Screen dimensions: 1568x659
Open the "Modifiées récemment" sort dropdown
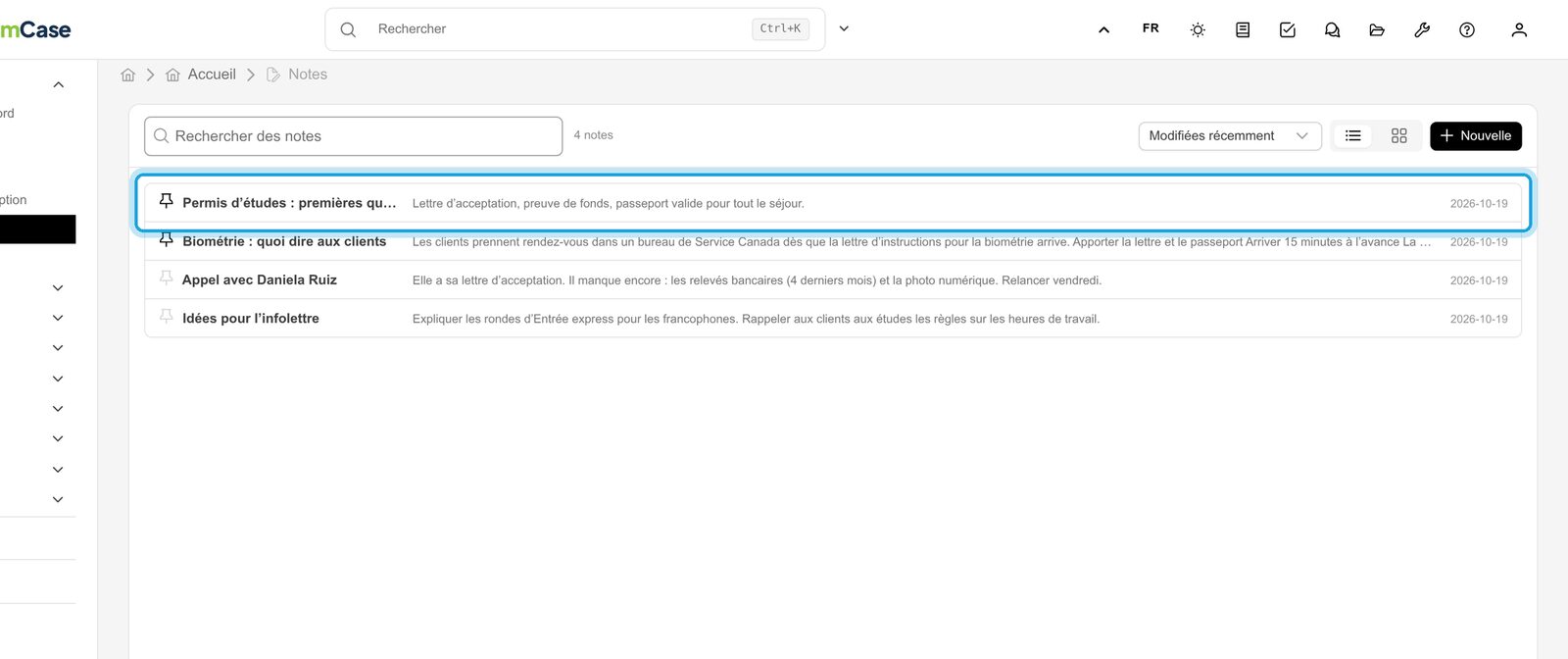[1230, 135]
